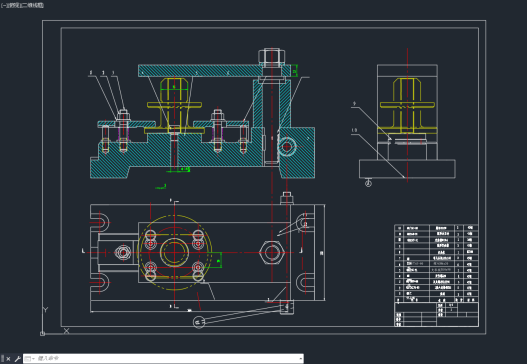Open command line customize wrench menu
527x364 pixels.
17,359
